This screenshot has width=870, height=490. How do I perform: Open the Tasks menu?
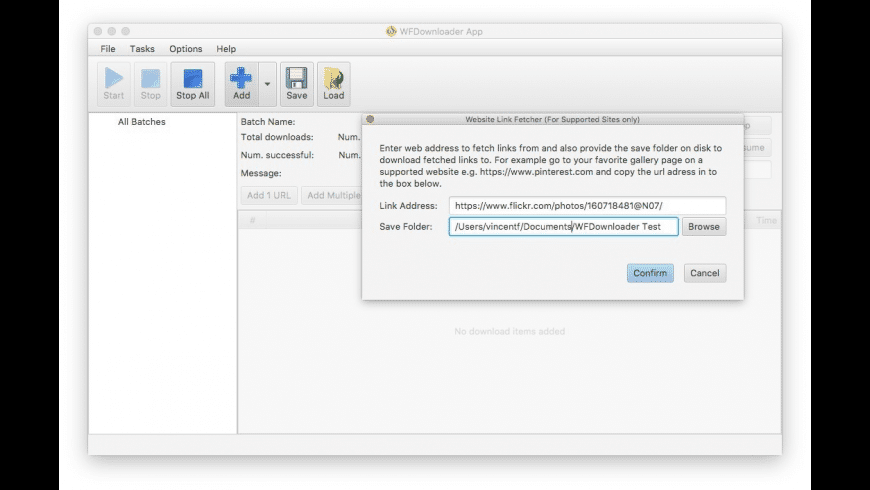point(142,49)
